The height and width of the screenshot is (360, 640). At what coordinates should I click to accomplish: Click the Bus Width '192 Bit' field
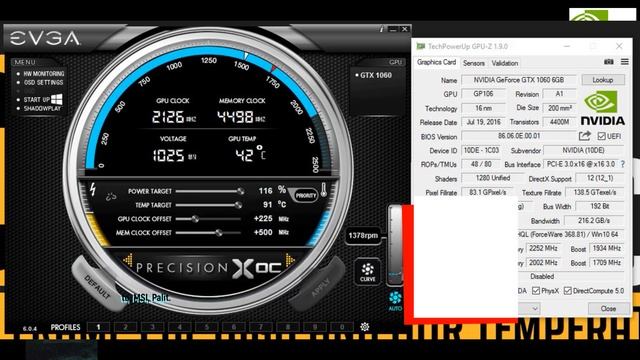600,206
